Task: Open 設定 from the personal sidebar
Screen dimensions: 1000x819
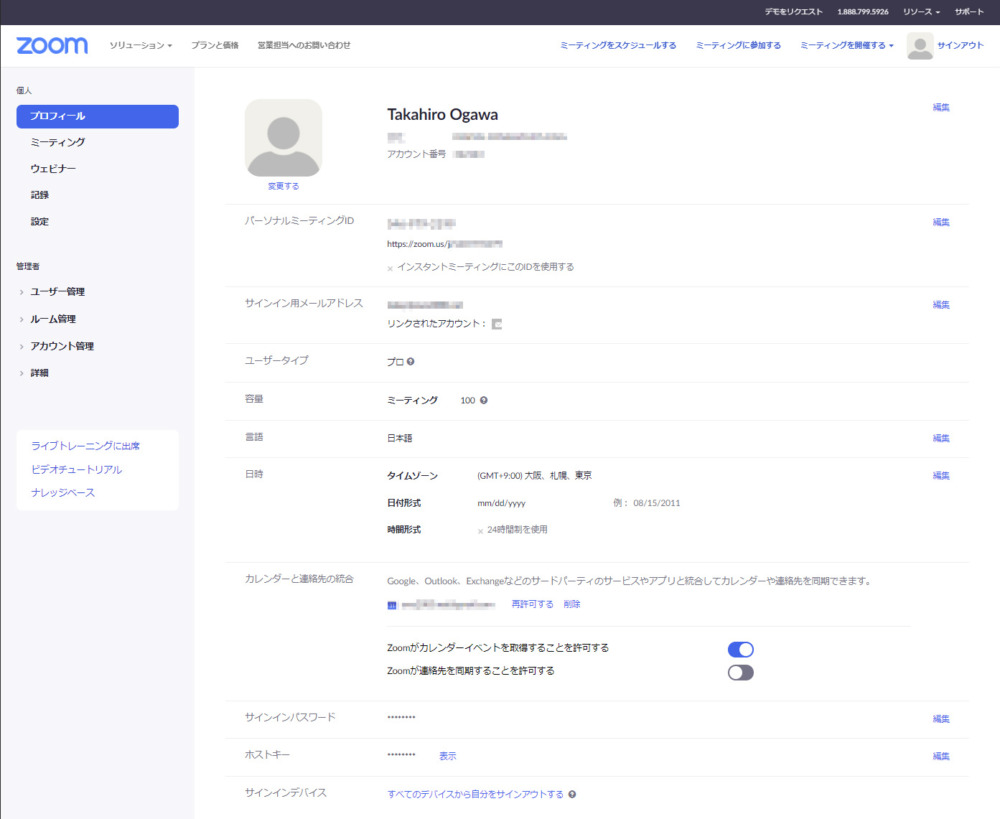Action: (39, 221)
